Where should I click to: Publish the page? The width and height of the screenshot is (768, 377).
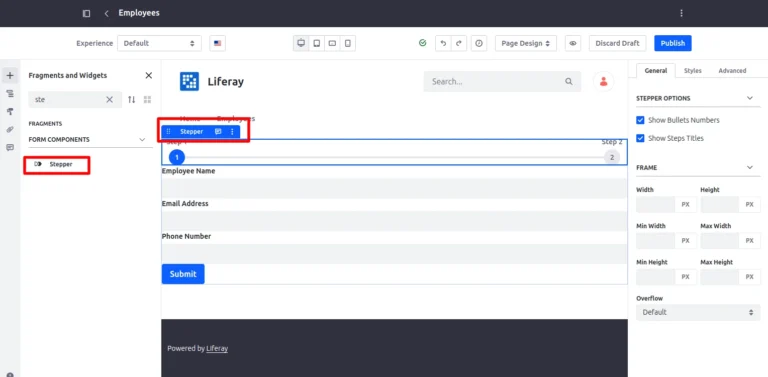coord(672,43)
